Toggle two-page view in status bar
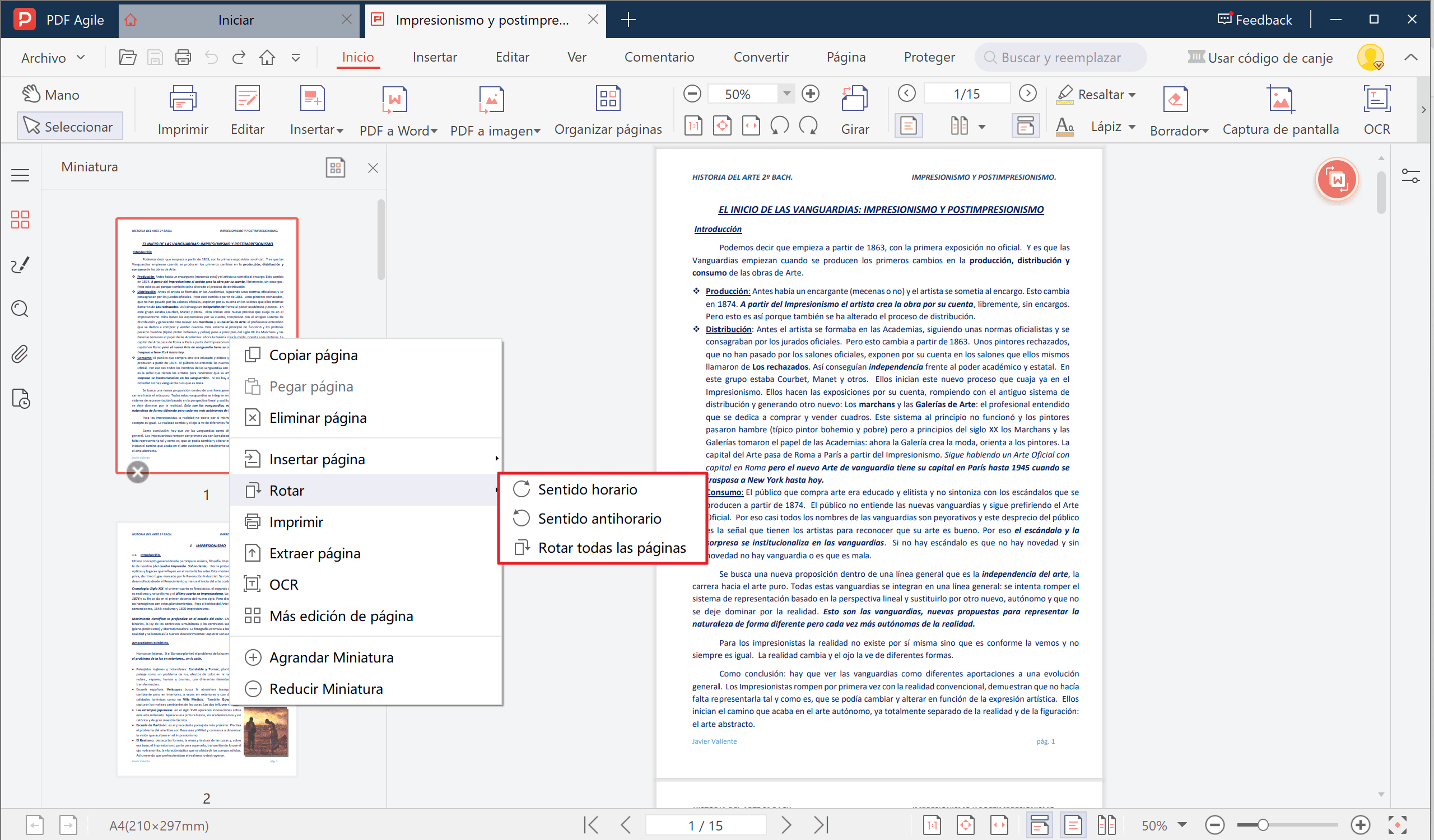Screen dimensions: 1434x840 click(x=1106, y=825)
